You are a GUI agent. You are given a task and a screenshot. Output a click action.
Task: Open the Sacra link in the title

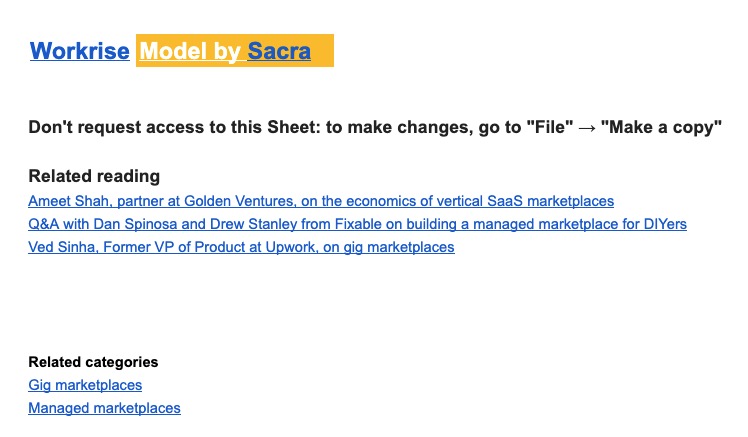[279, 51]
